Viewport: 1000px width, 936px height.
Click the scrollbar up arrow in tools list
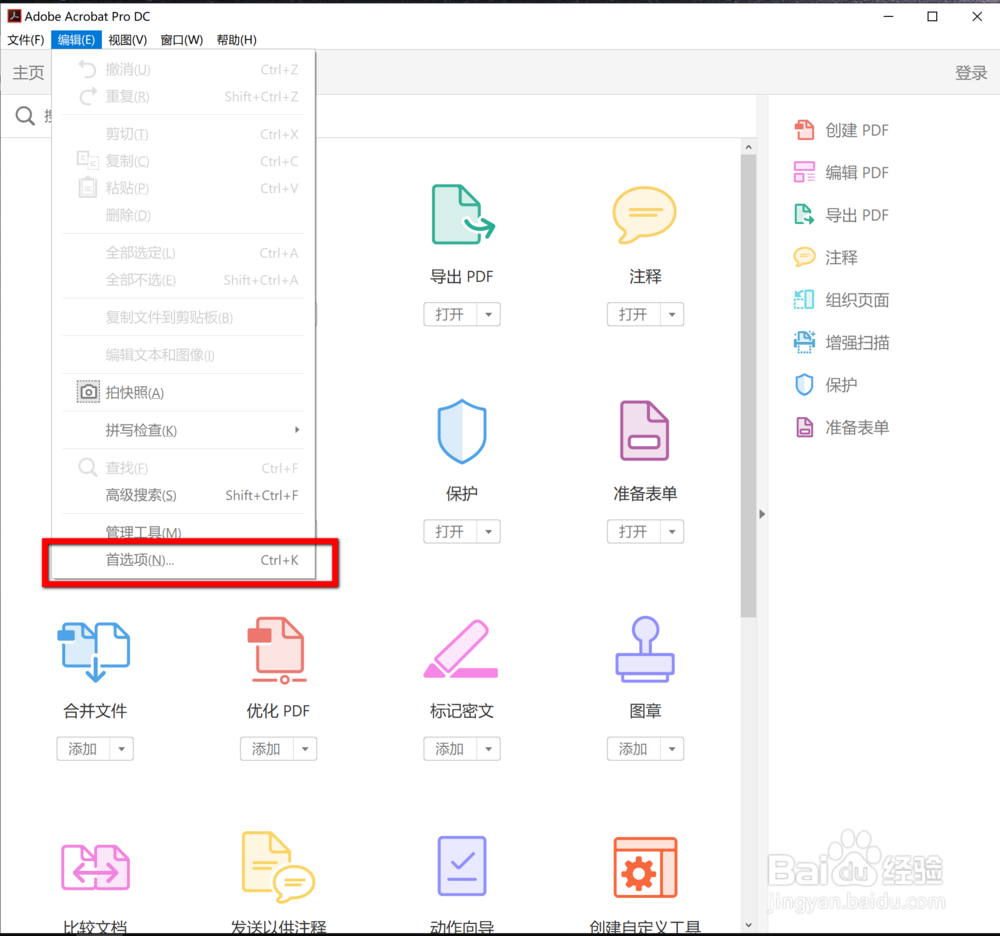748,147
